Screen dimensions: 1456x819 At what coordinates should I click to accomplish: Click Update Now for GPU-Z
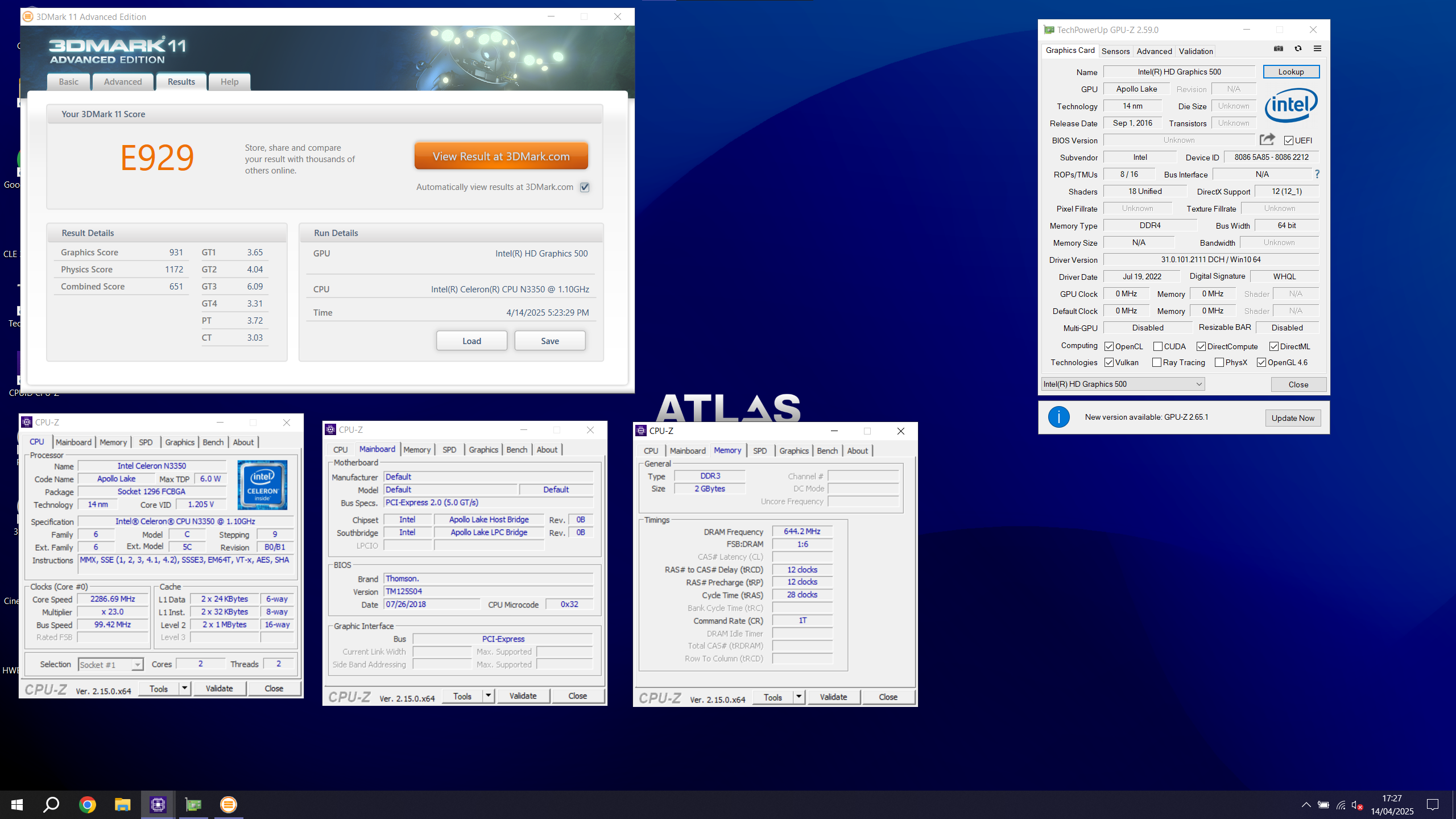click(1293, 418)
